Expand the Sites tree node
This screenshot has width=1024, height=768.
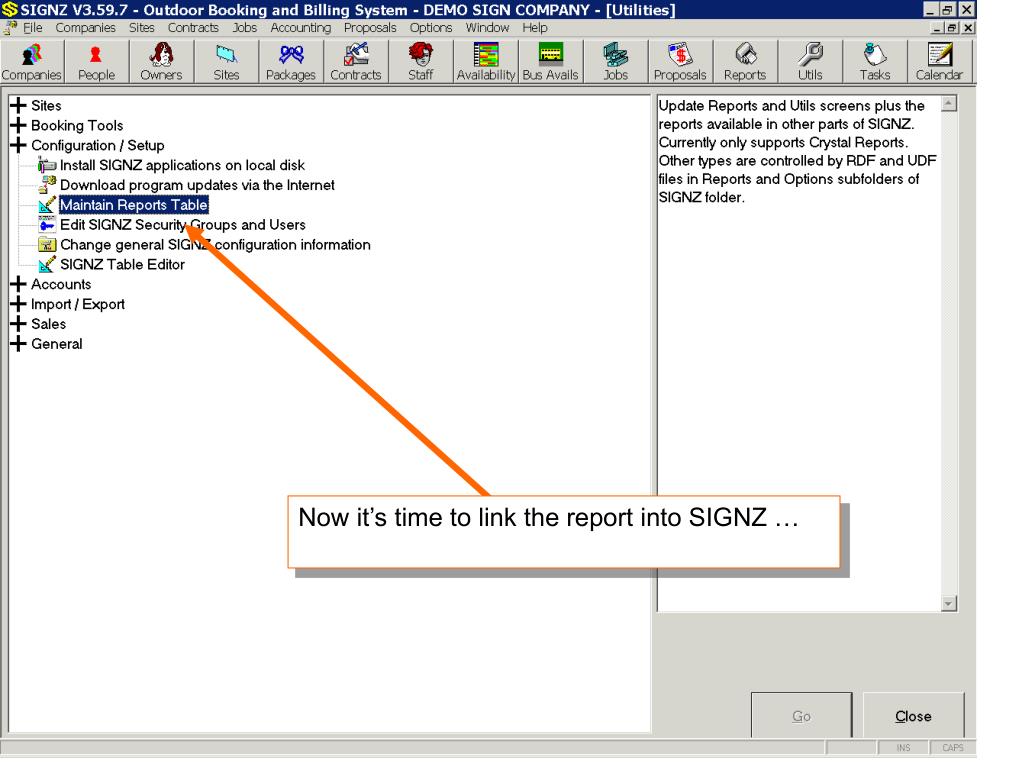click(x=18, y=105)
